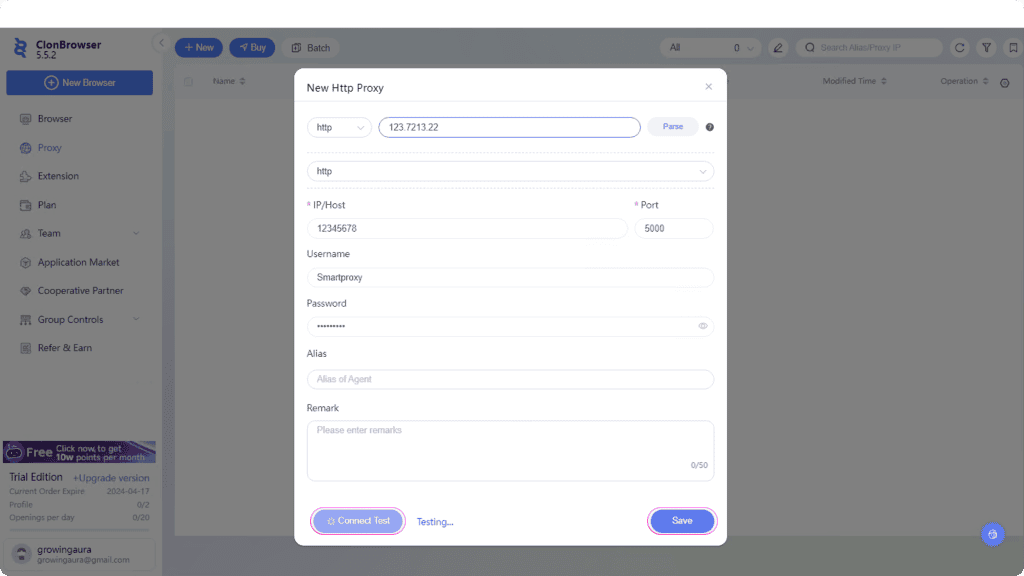
Task: Open the Extension sidebar item
Action: point(58,176)
